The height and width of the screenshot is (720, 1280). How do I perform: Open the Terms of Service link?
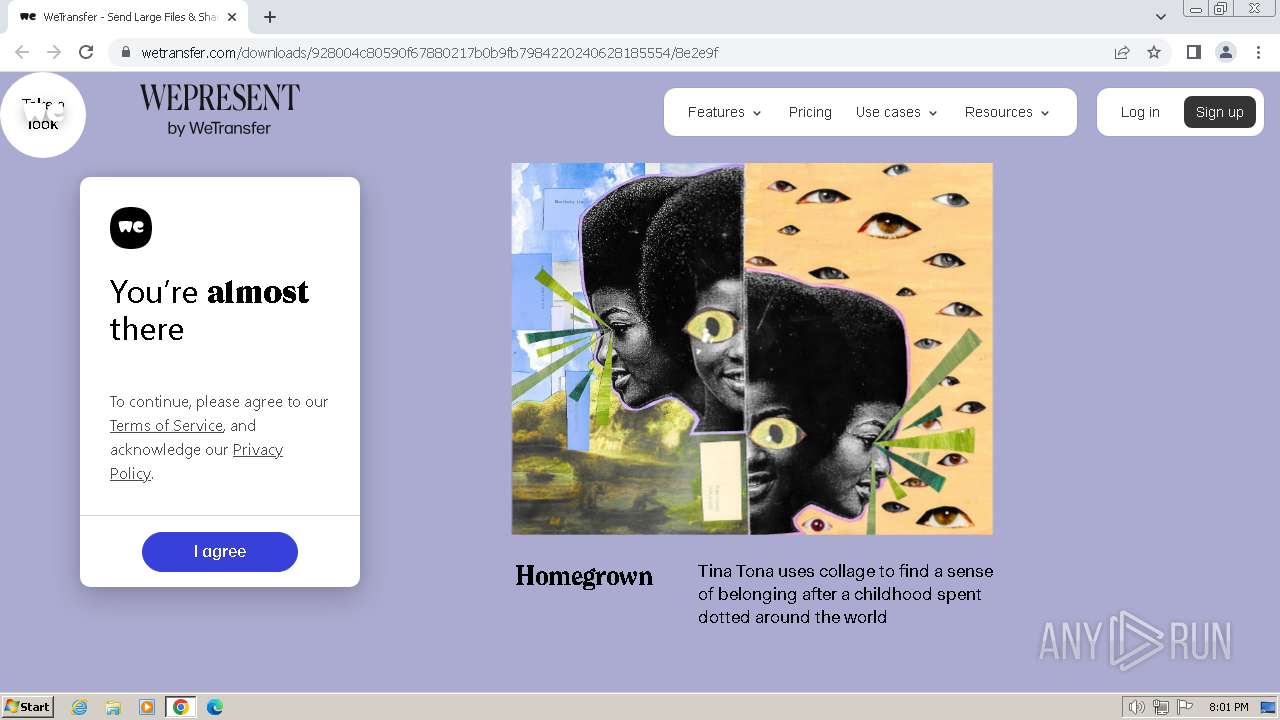pos(166,426)
